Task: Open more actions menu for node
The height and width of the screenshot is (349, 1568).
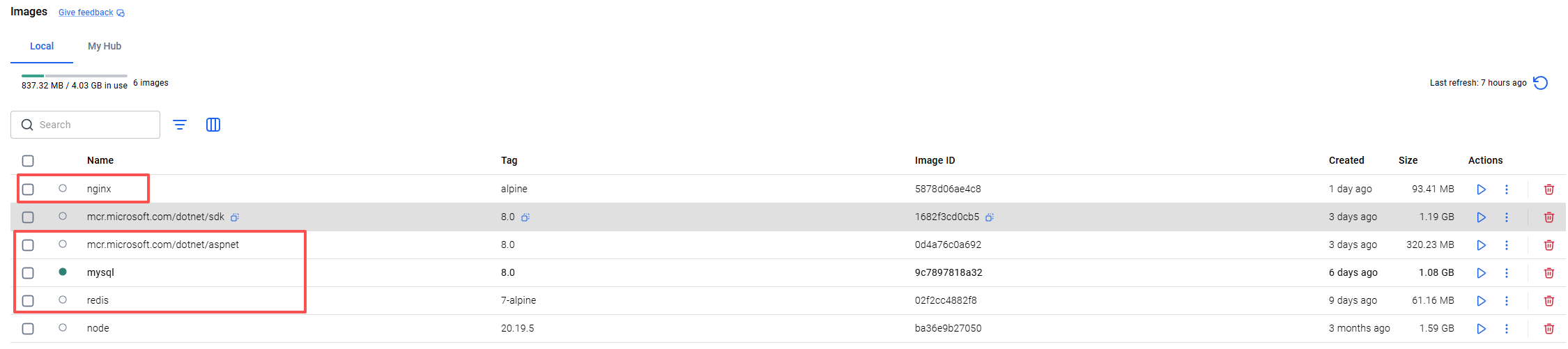Action: (1506, 329)
